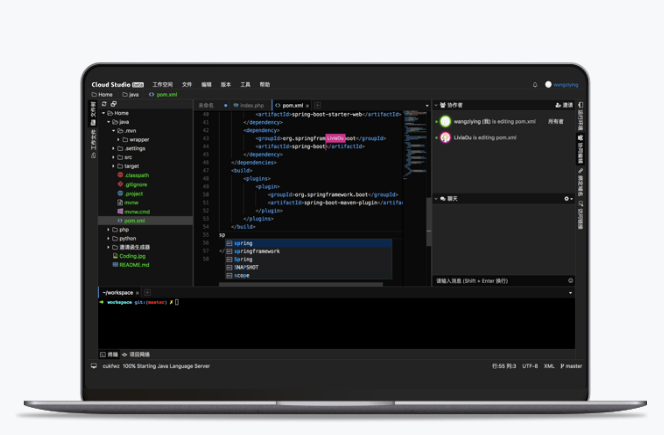Open the editor tabs dropdown arrow
The image size is (664, 435).
click(427, 105)
